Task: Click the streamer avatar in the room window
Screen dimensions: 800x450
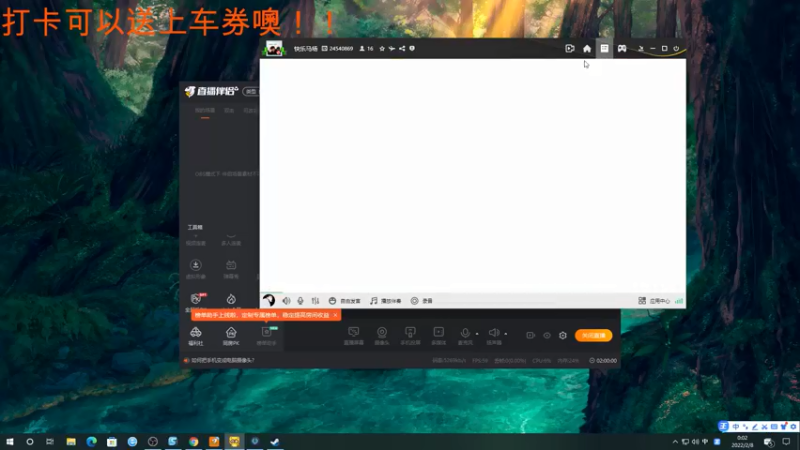Action: click(274, 48)
